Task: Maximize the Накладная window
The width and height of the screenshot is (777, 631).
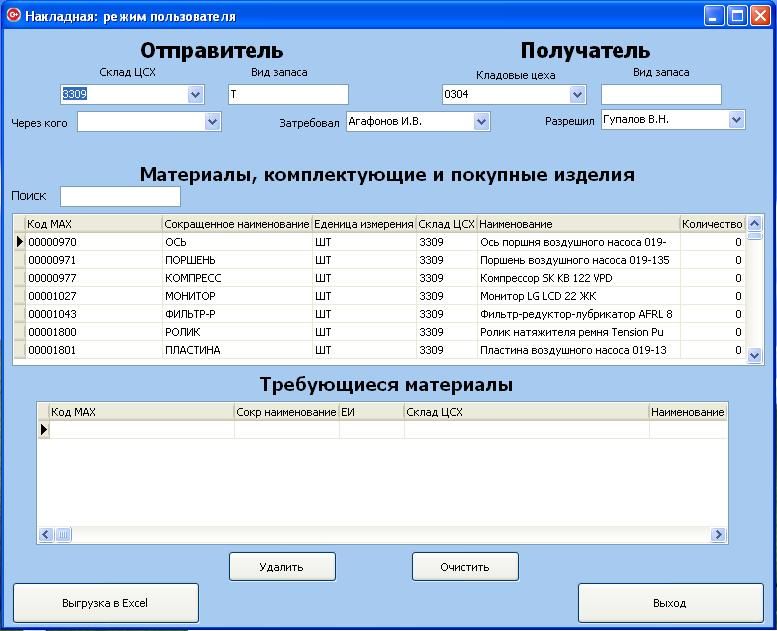Action: [737, 16]
